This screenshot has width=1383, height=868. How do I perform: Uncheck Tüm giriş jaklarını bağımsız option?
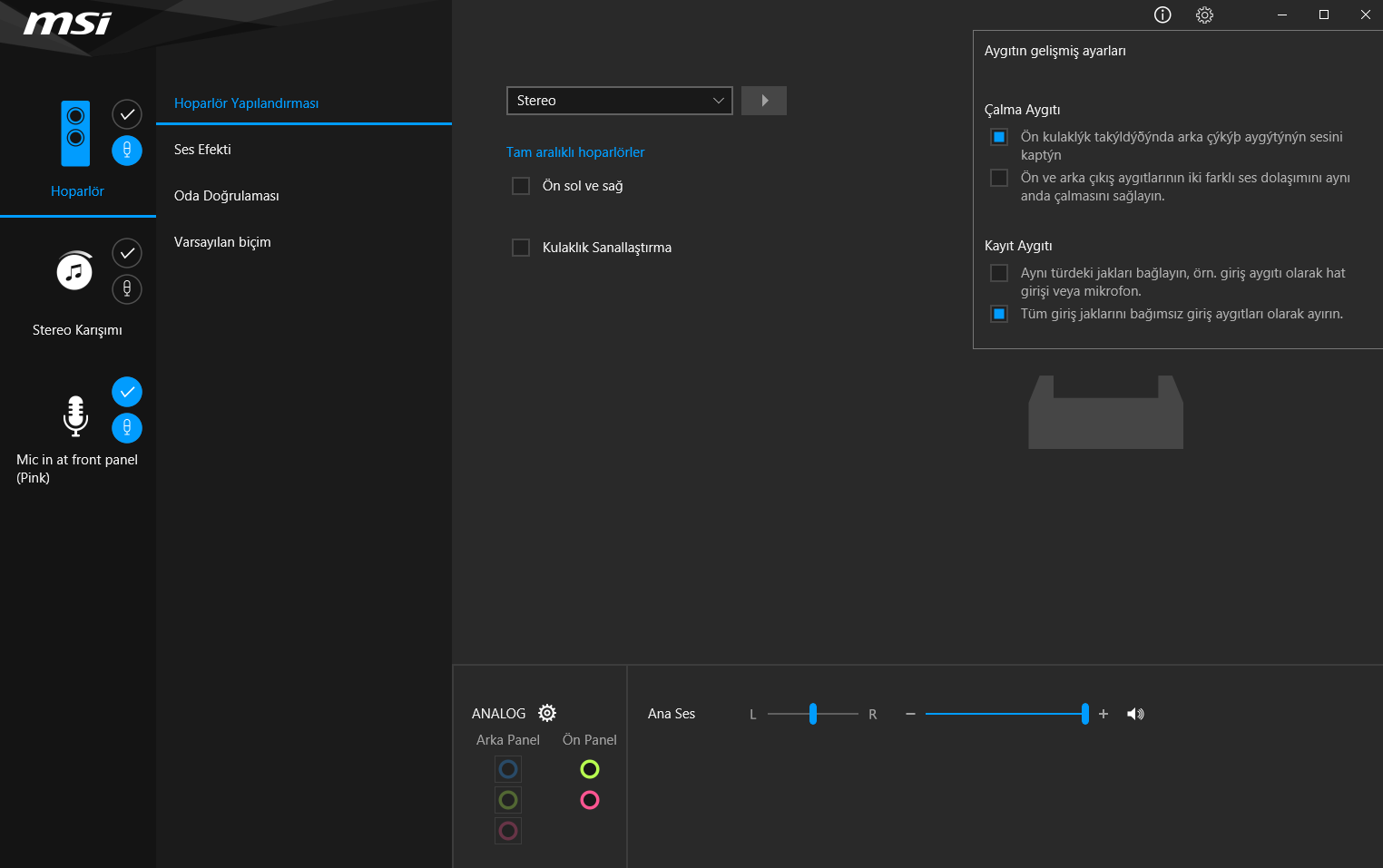(999, 314)
